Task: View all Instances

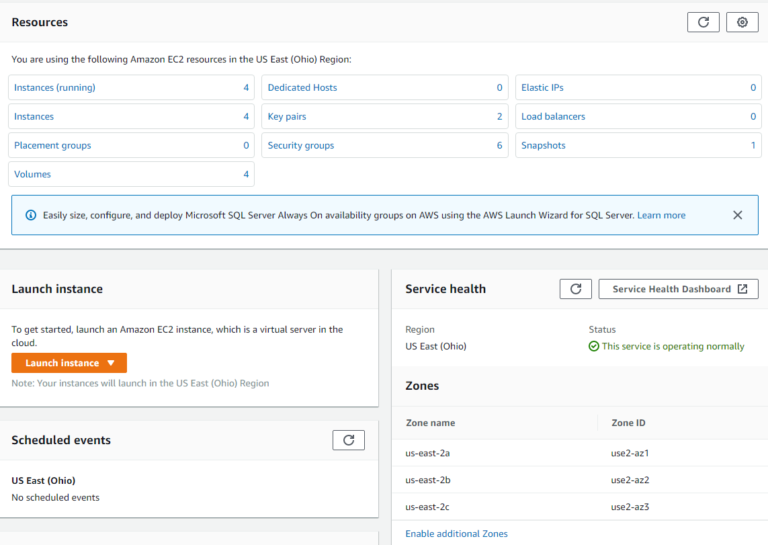Action: point(34,117)
